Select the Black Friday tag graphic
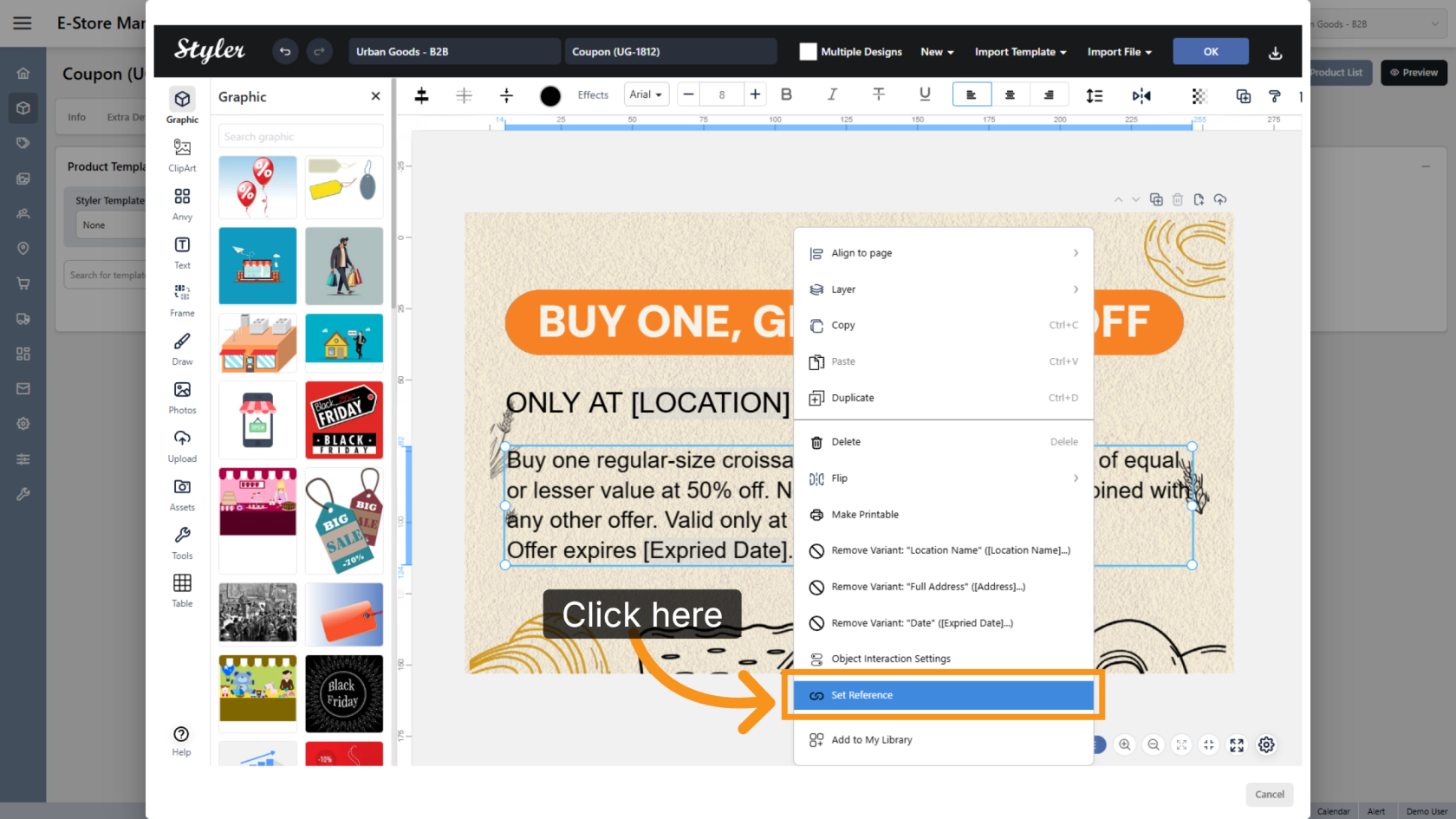 (344, 419)
